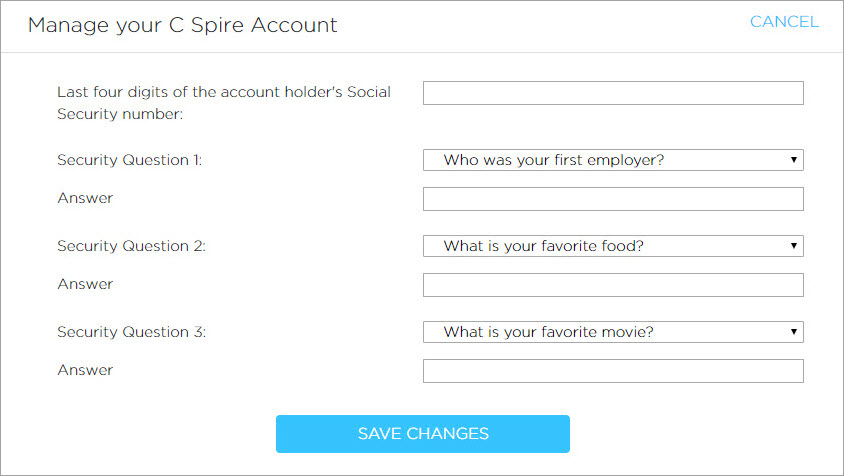
Task: Click the Answer label under Security Question 1
Action: tap(85, 198)
